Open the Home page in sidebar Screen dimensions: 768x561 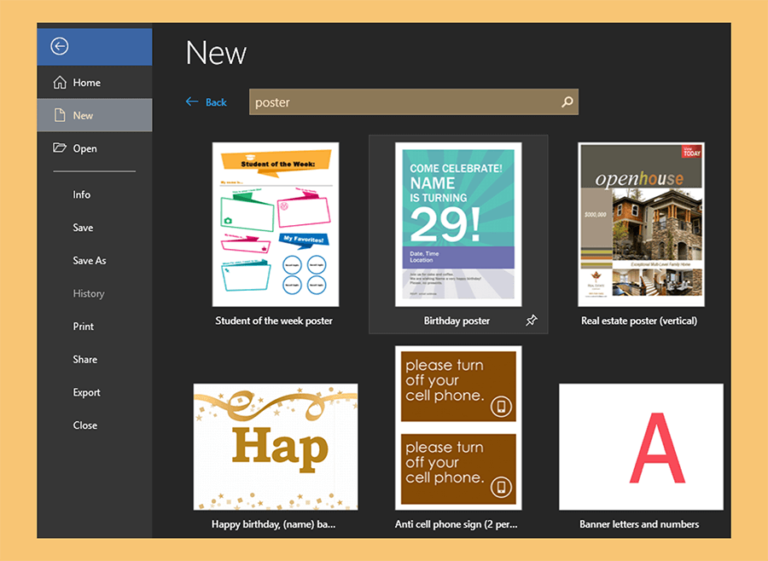[95, 82]
